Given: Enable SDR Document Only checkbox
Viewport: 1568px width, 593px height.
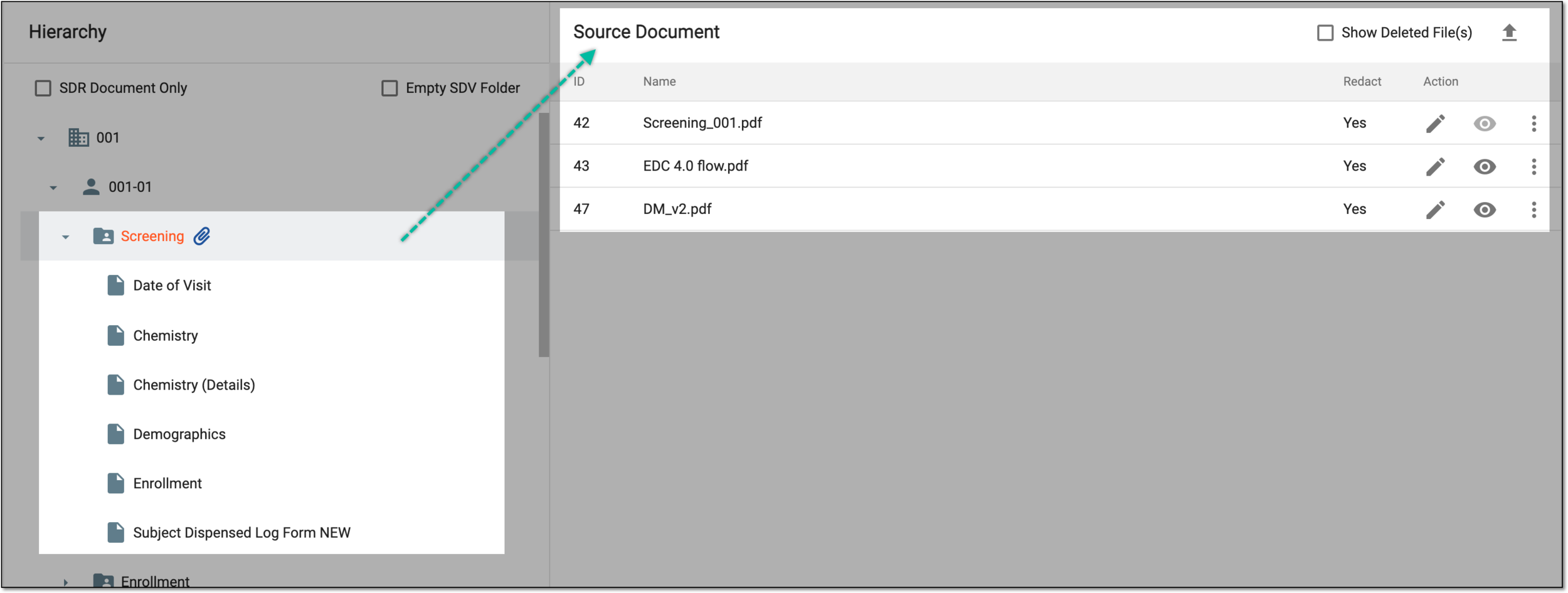Looking at the screenshot, I should tap(43, 88).
